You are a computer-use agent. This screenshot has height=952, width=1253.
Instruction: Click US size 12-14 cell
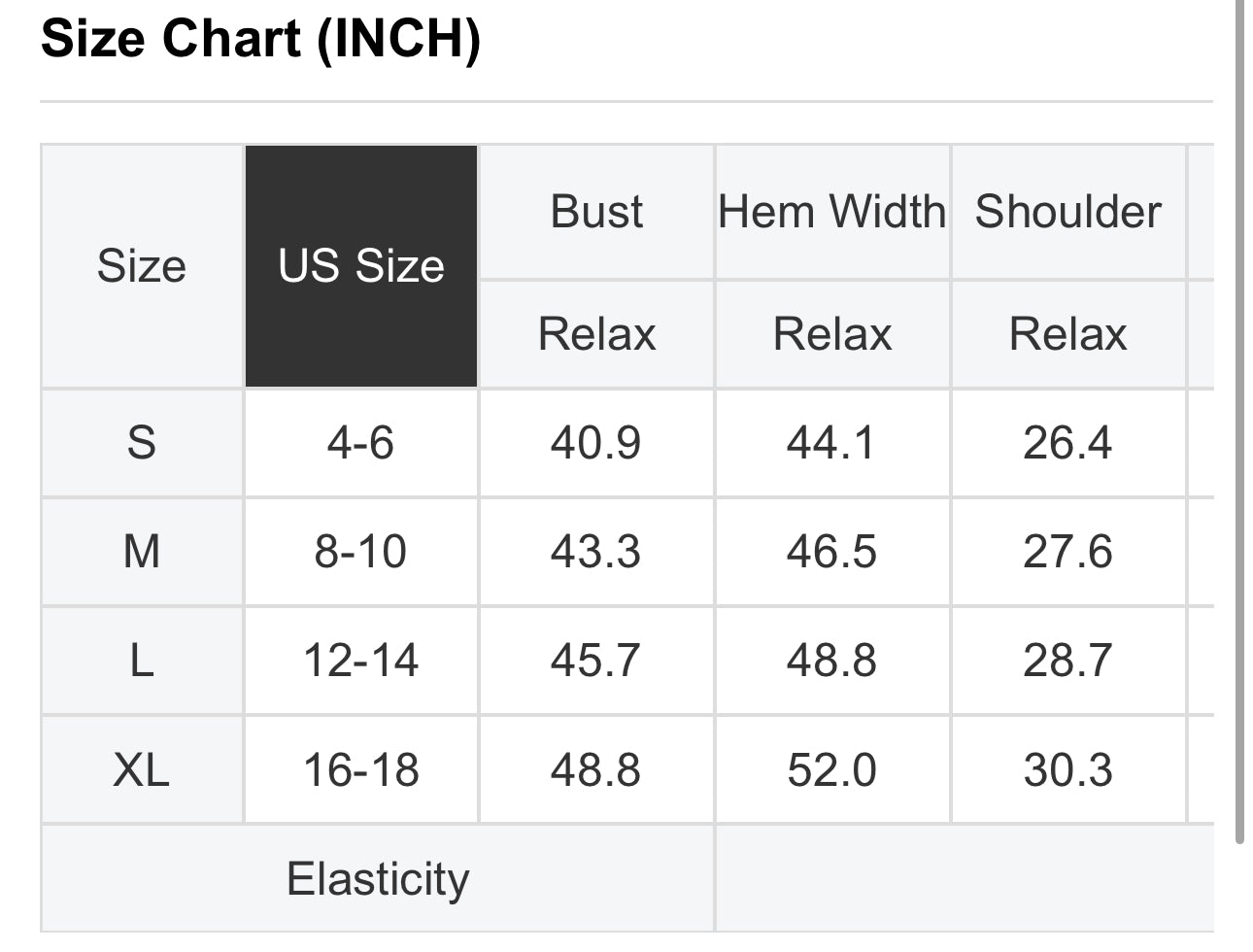pos(360,661)
